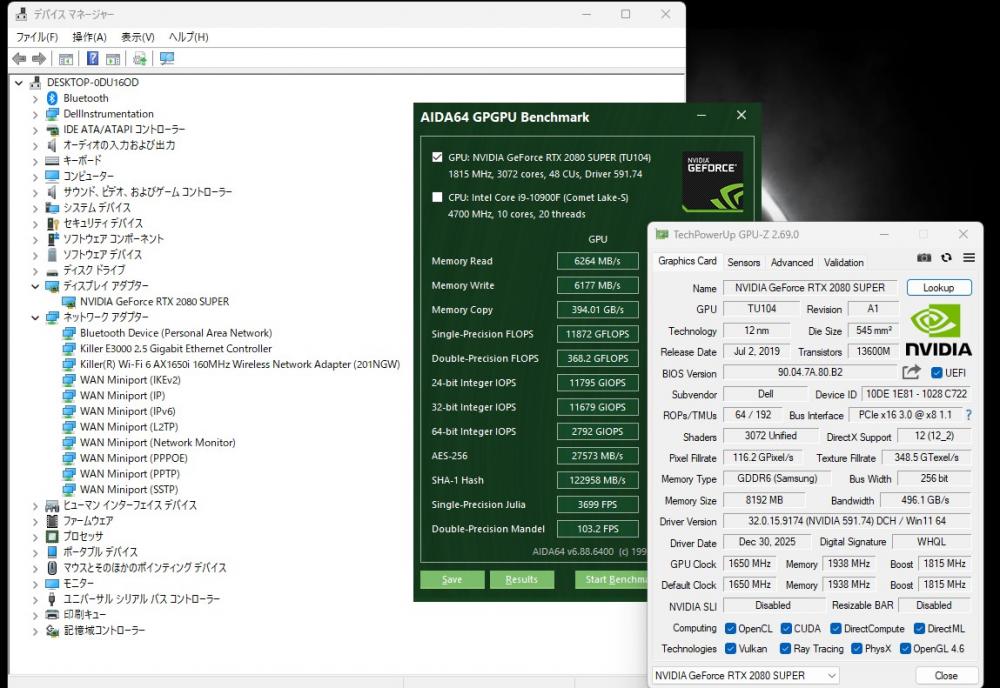This screenshot has height=688, width=1000.
Task: Close the AIDA64 GPGPU Benchmark window
Action: (741, 115)
